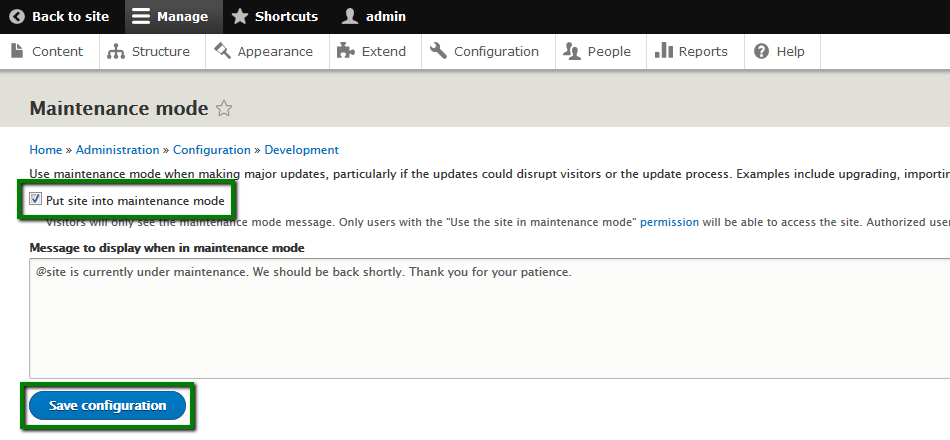Click the Back to site text
950x440 pixels.
pos(70,17)
